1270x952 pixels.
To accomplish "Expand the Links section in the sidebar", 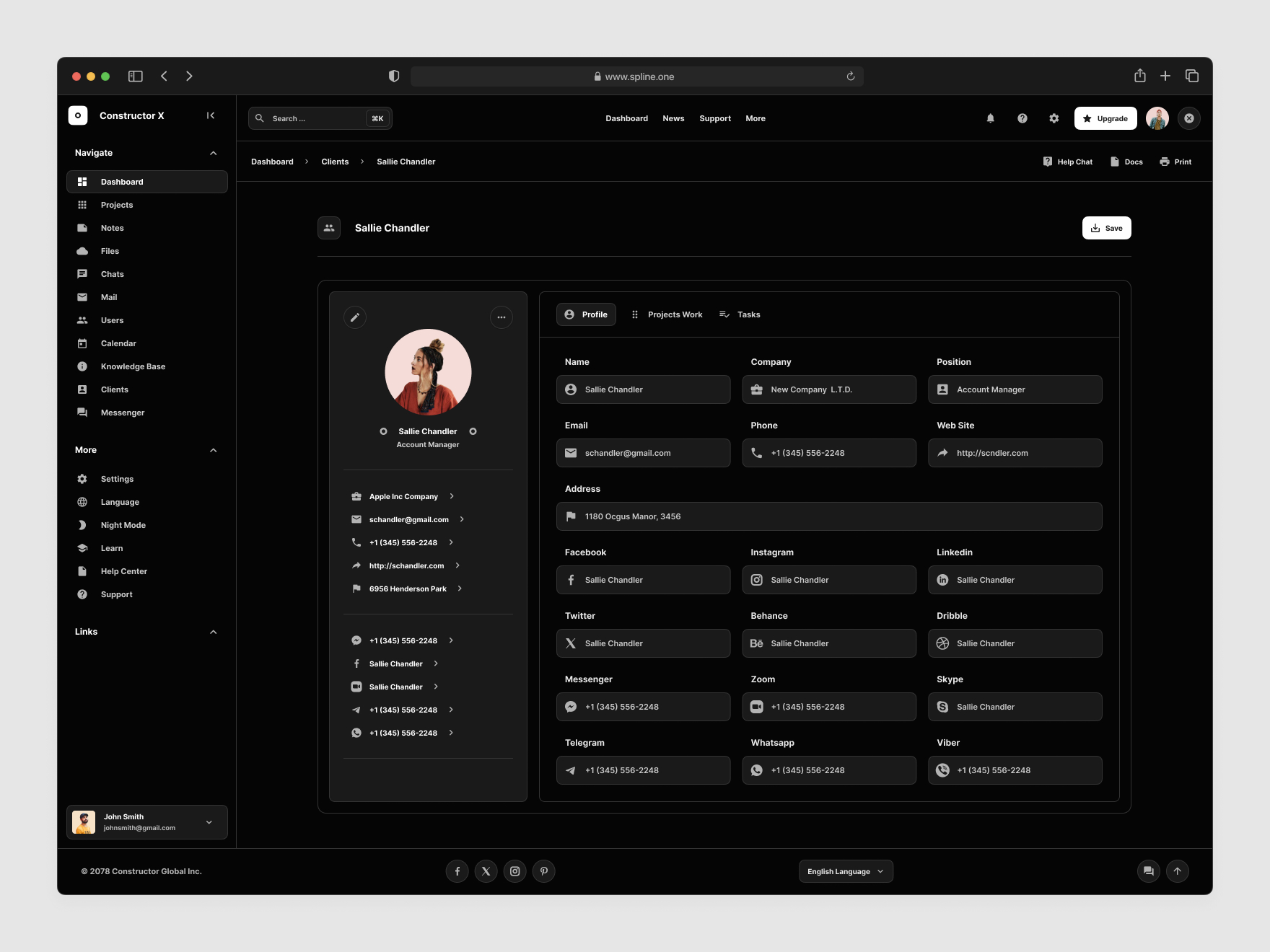I will point(214,632).
